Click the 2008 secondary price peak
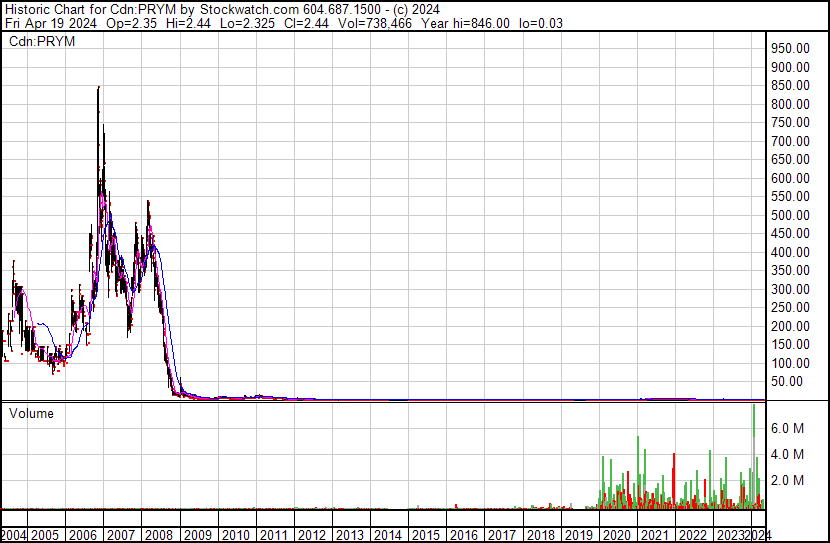 point(148,205)
